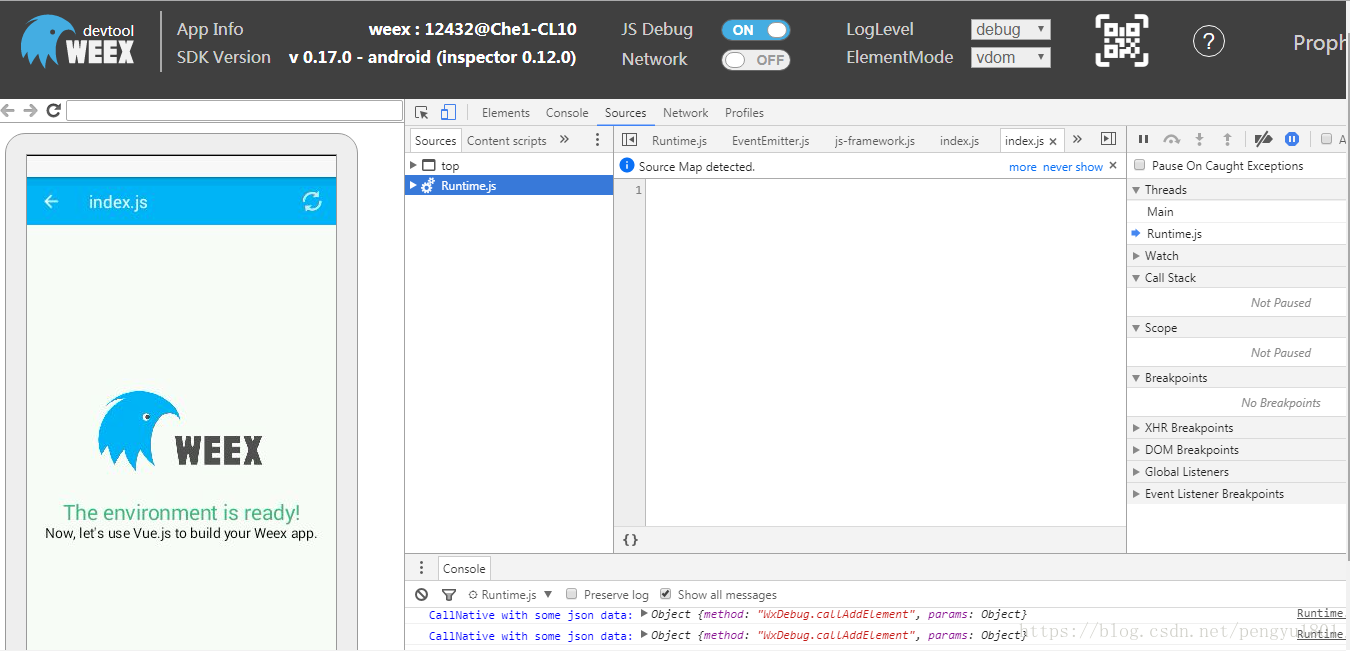Pause script execution
Viewport: 1350px width, 651px height.
[1144, 140]
